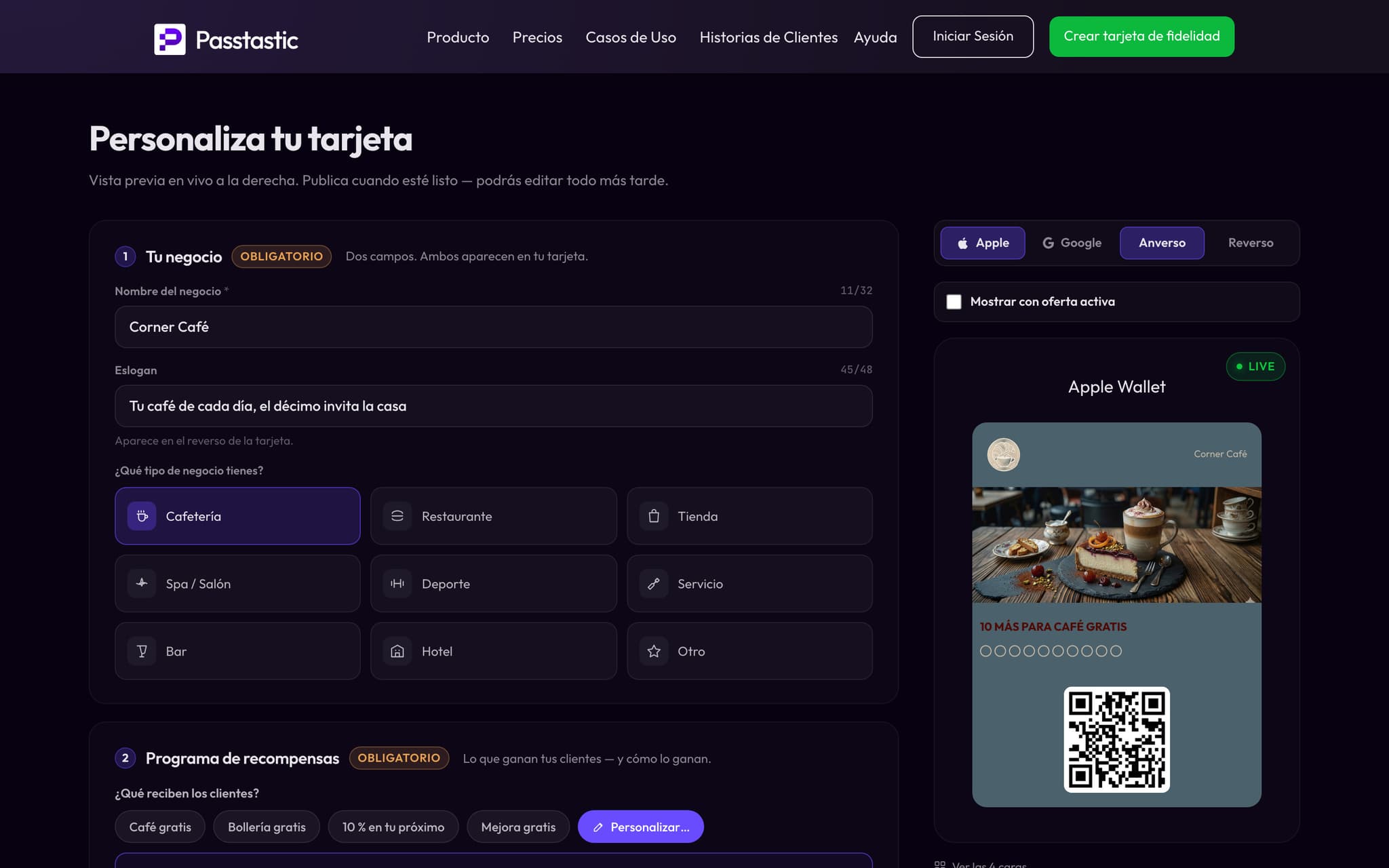Click the round café logo on the card
Viewport: 1389px width, 868px height.
[1003, 454]
